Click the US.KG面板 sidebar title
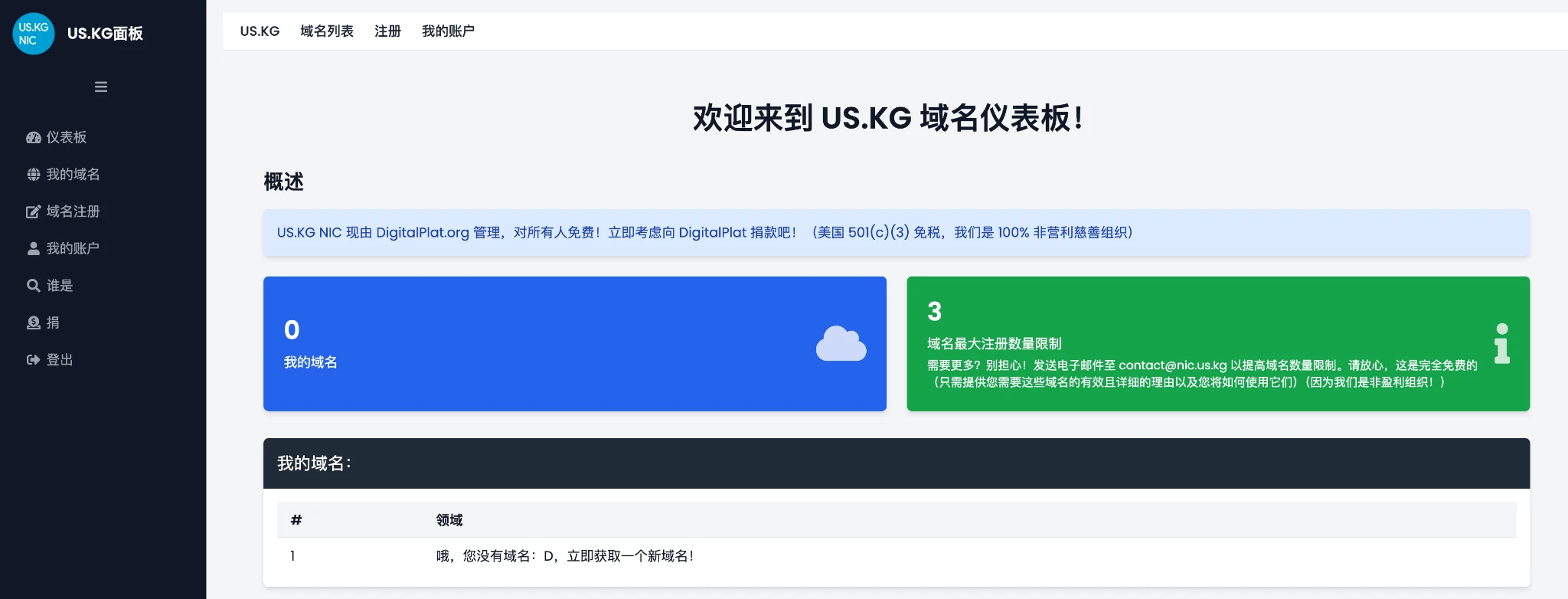 tap(105, 34)
